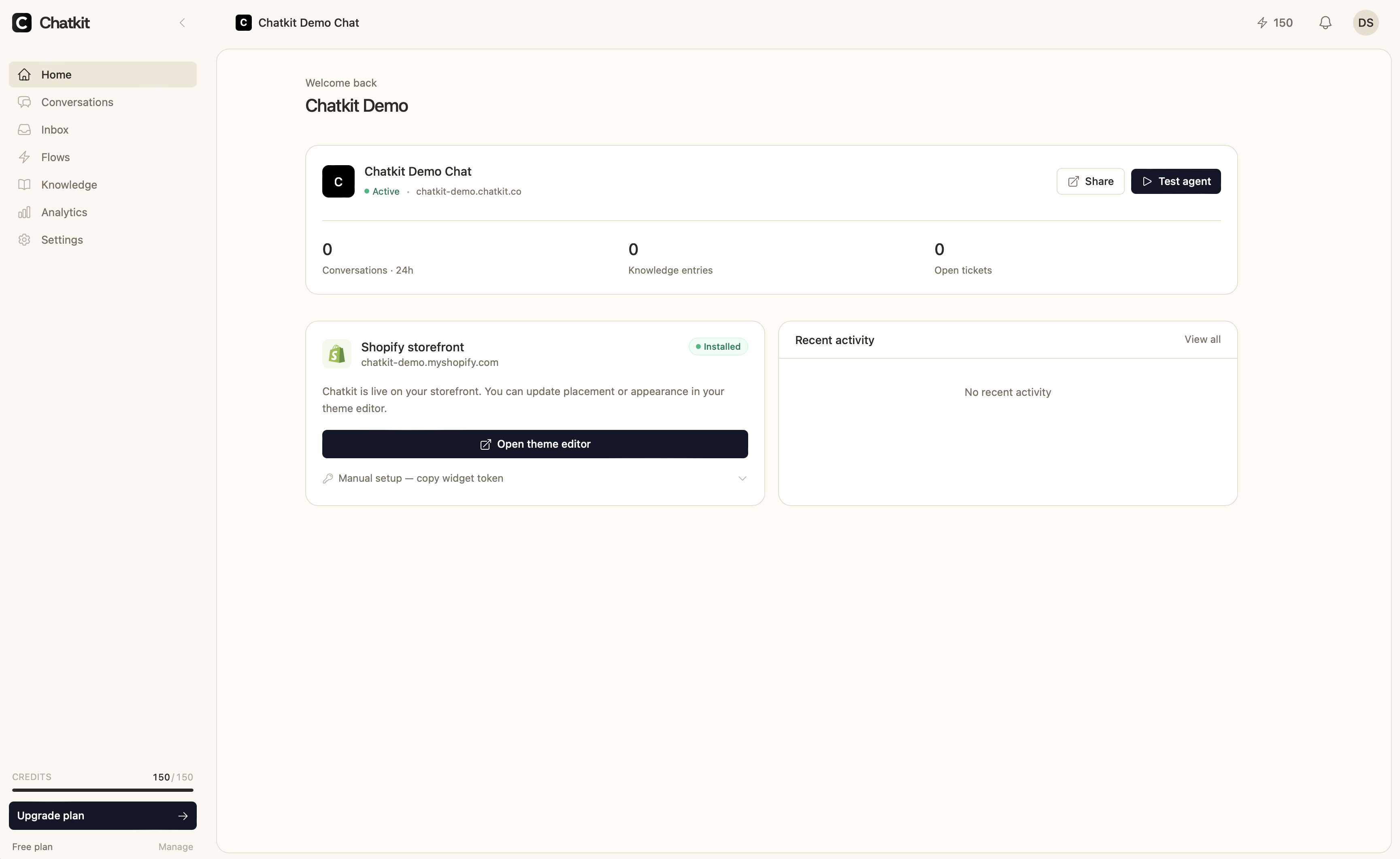Click the Chatkit logo icon in sidebar
This screenshot has width=1400, height=859.
tap(21, 23)
